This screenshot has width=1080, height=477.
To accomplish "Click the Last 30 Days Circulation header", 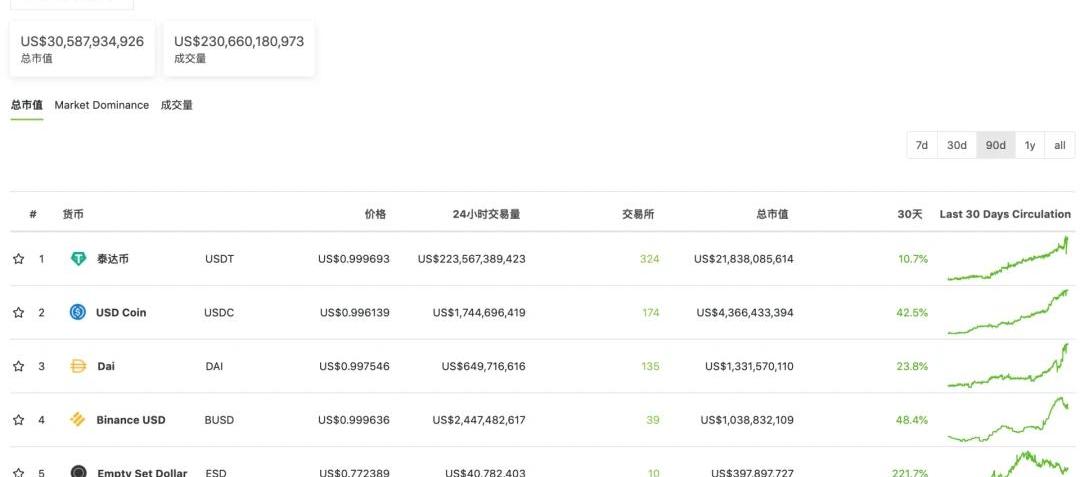I will tap(1005, 214).
